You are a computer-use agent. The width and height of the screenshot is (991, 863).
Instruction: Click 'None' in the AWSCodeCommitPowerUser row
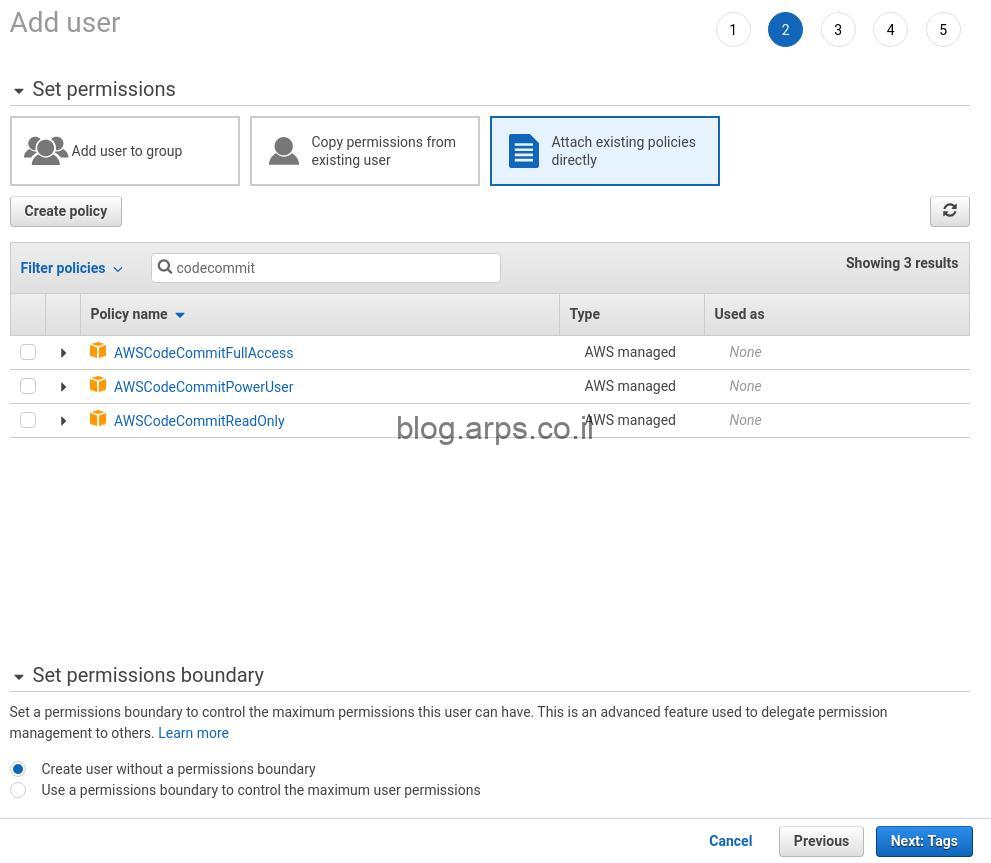(745, 386)
